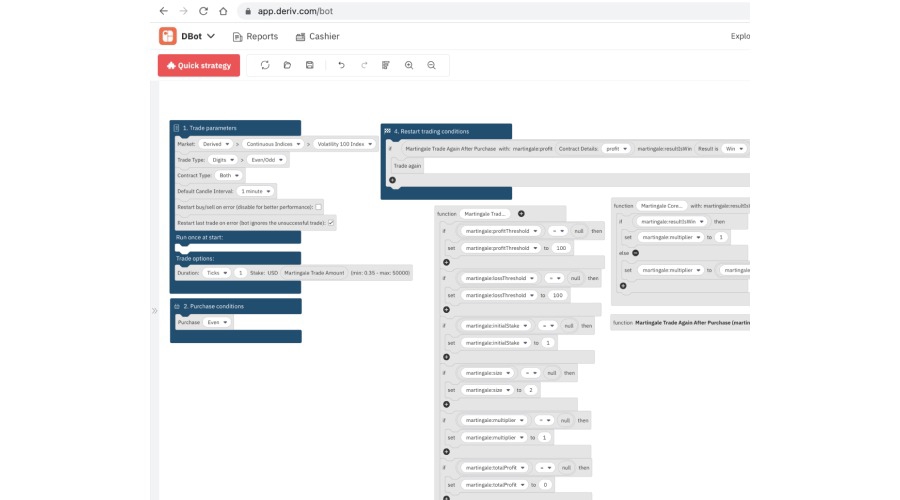
Task: Edit the Martingale Trad... function name
Action: (x=484, y=214)
